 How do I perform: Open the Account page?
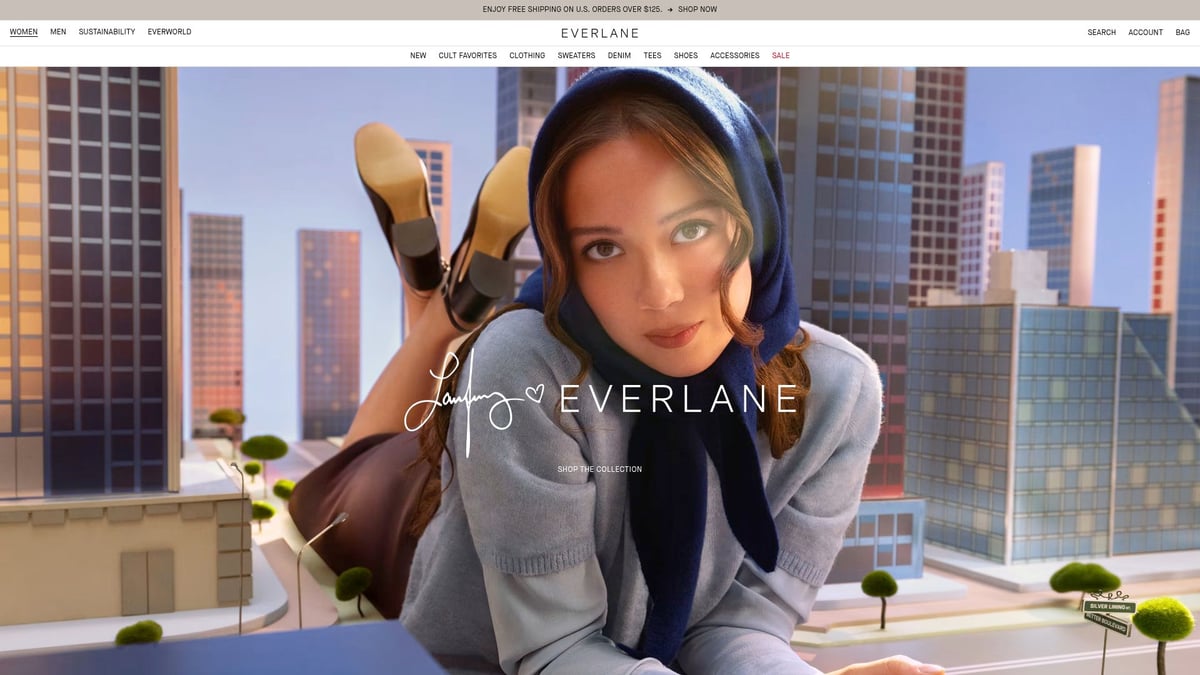pyautogui.click(x=1145, y=33)
